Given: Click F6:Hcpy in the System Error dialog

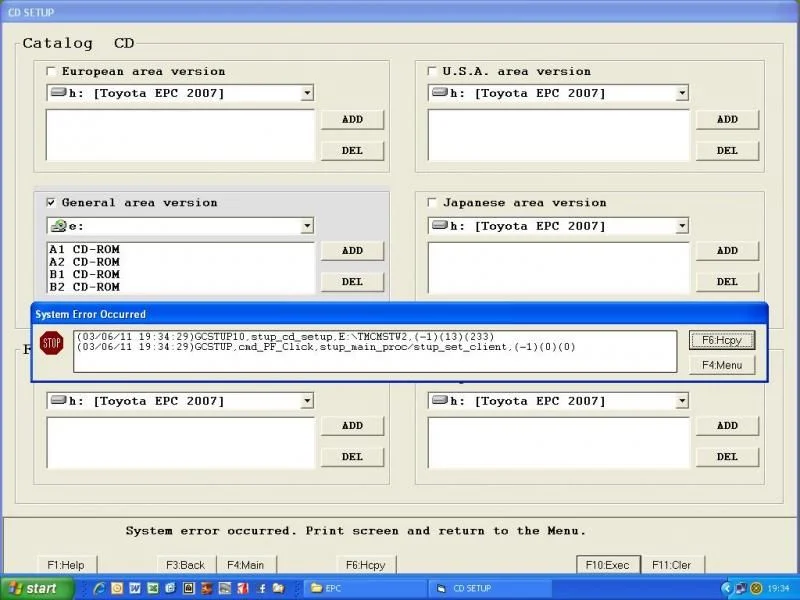Looking at the screenshot, I should (722, 340).
